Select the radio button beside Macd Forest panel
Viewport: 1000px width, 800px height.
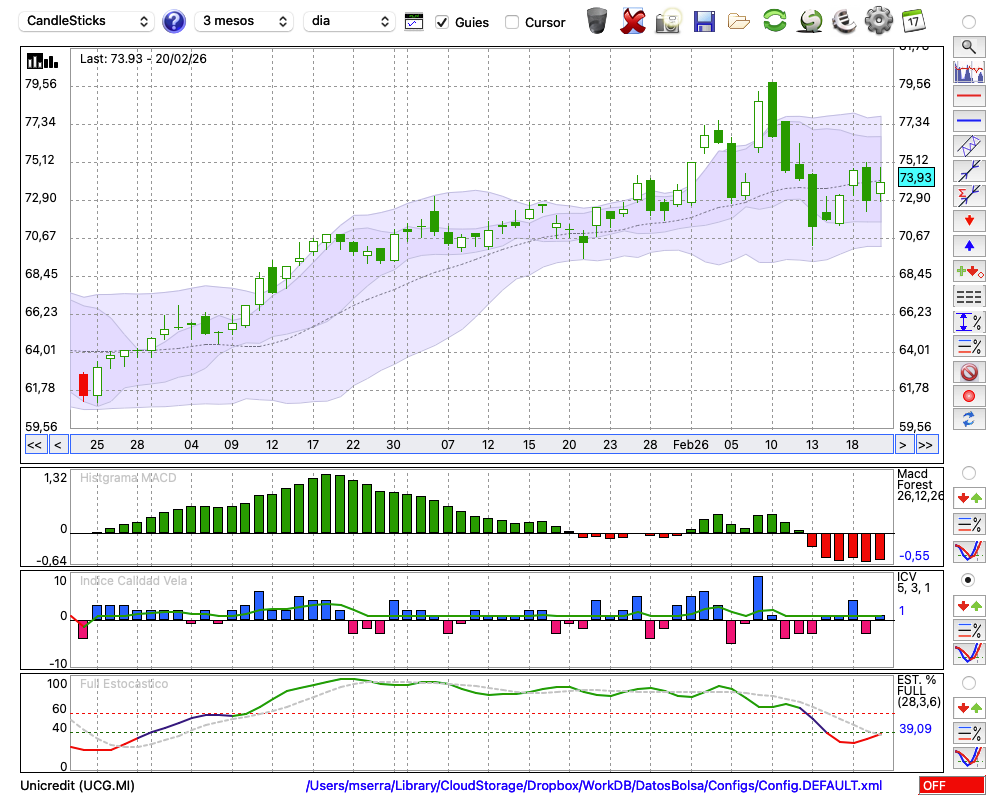968,472
